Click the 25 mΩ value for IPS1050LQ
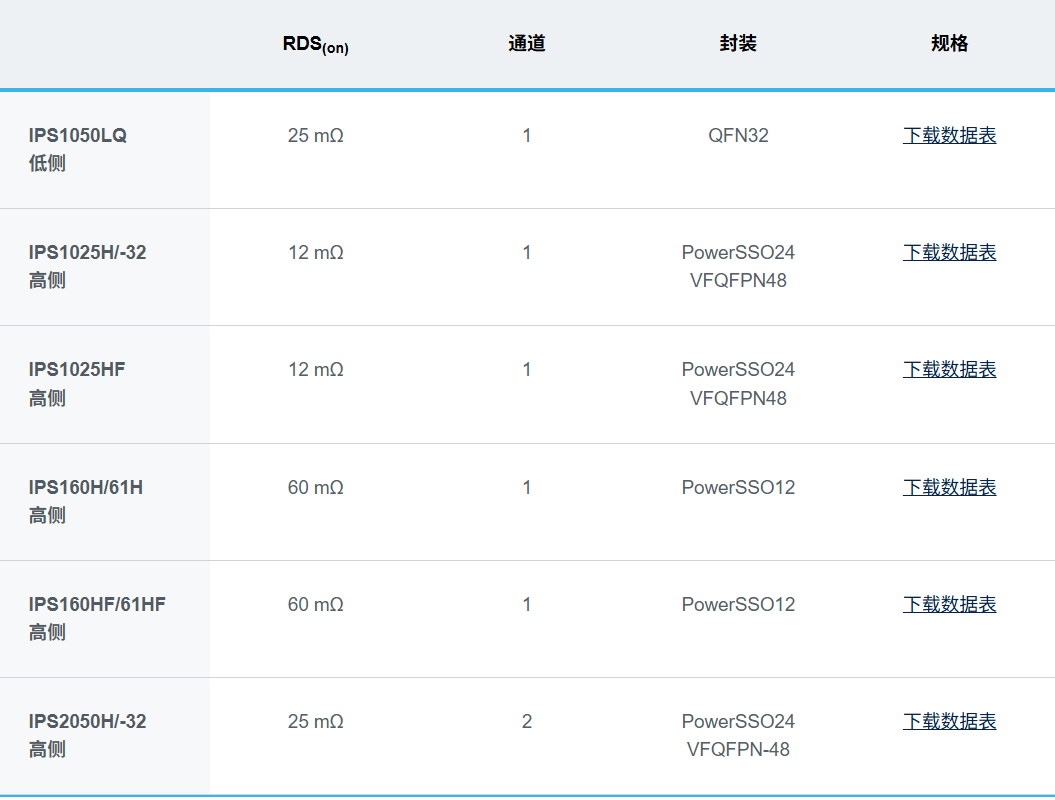Viewport: 1055px width, 800px height. pyautogui.click(x=316, y=135)
